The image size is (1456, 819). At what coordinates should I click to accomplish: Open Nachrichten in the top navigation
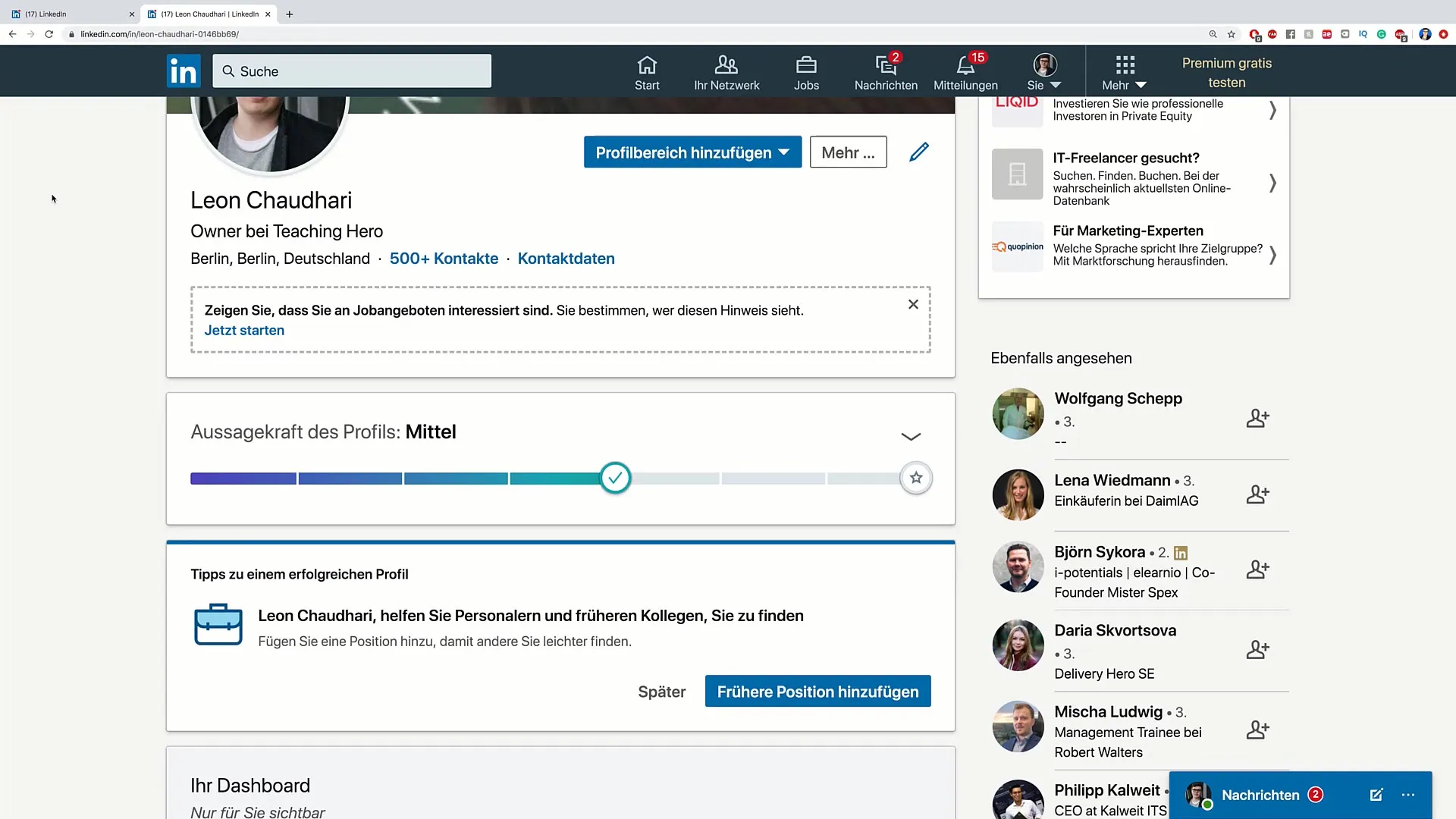point(886,72)
